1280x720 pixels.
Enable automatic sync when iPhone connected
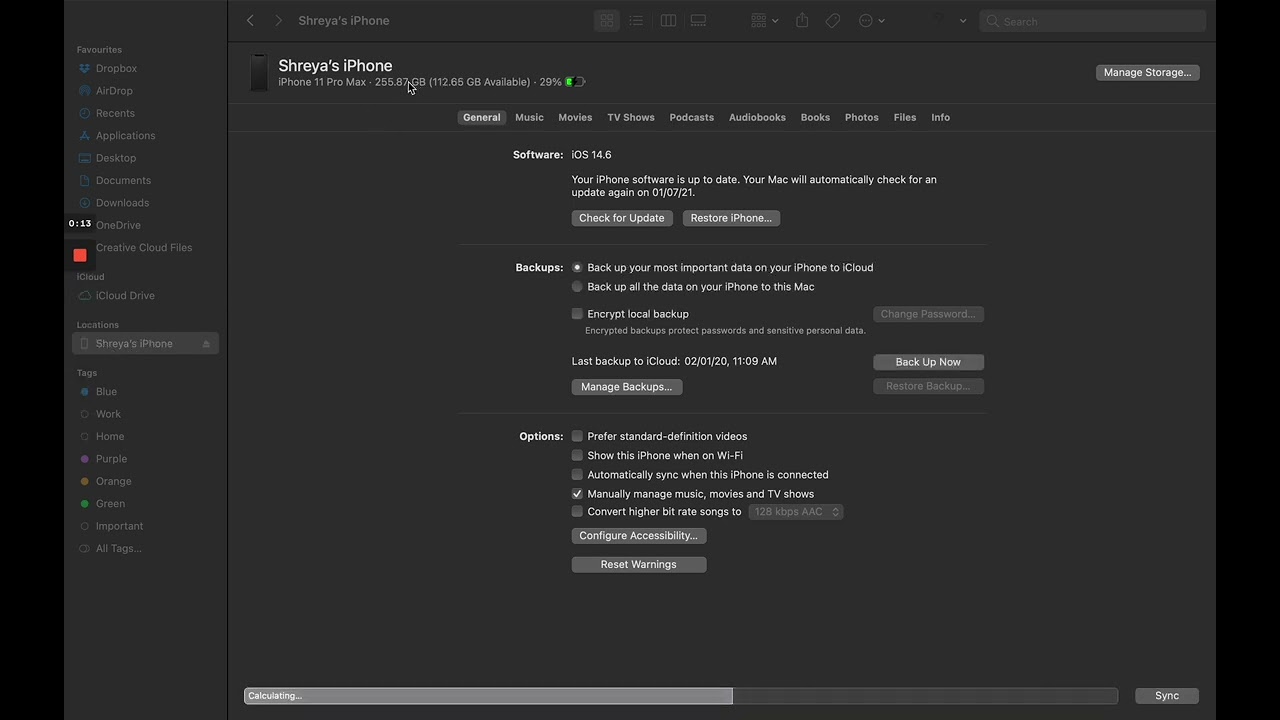tap(577, 474)
